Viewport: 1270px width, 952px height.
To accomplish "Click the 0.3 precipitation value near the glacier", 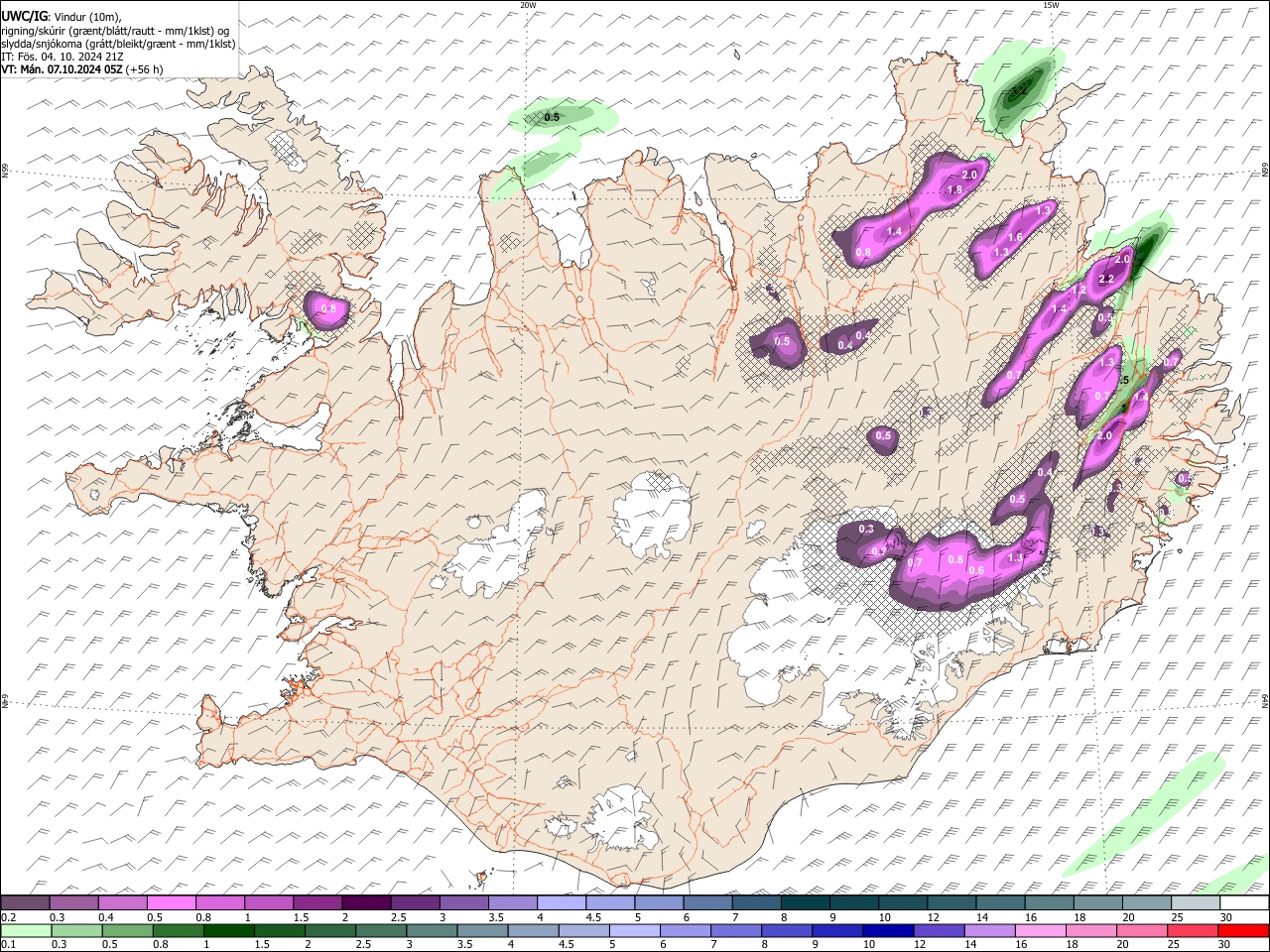I will pos(866,529).
